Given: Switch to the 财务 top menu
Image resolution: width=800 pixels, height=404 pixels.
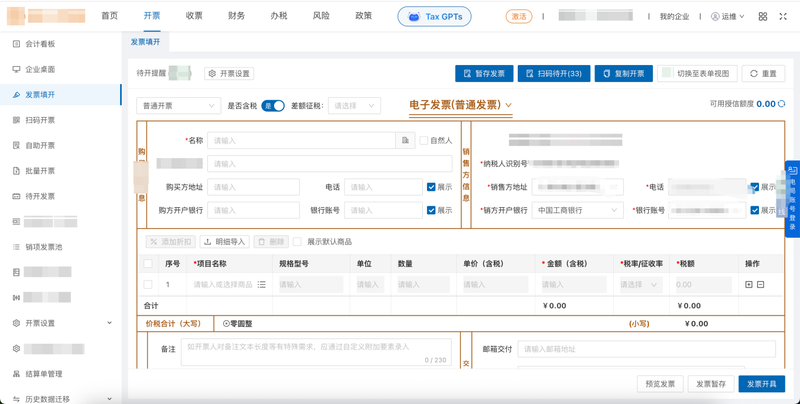Looking at the screenshot, I should [236, 16].
